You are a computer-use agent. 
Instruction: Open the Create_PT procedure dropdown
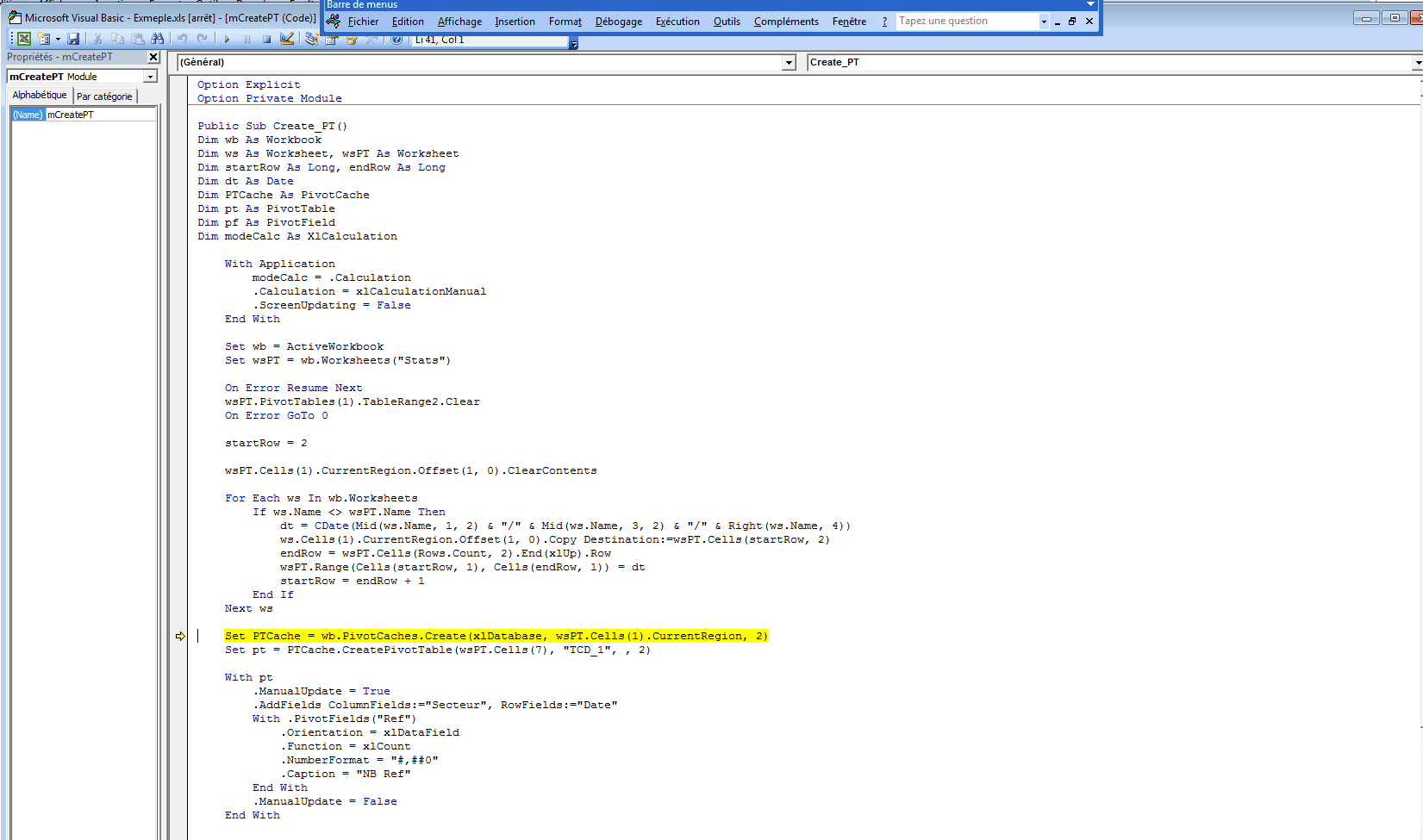tap(1417, 62)
